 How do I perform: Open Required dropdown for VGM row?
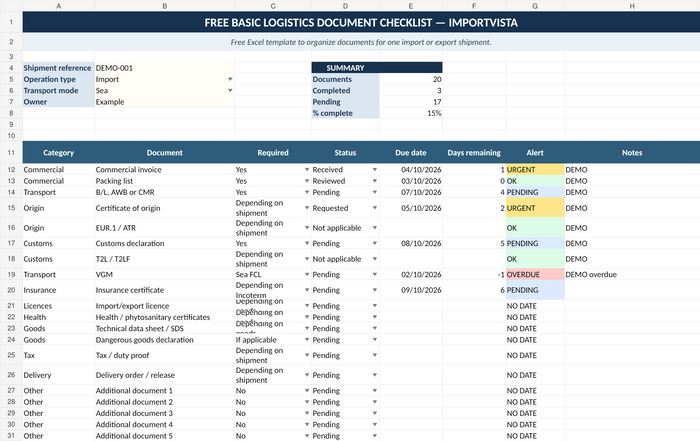(x=307, y=275)
